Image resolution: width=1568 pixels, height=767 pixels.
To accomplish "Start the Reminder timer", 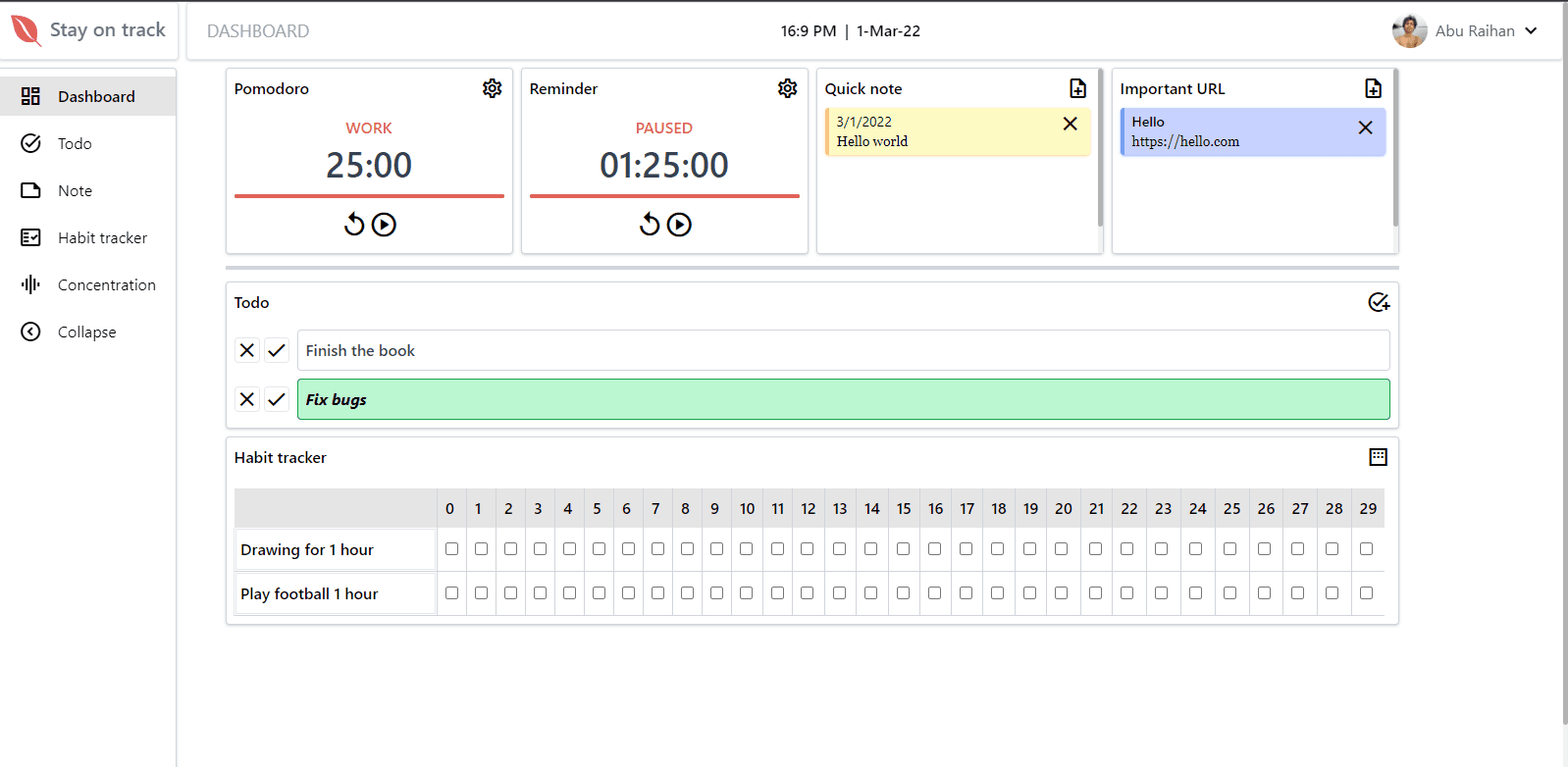I will [679, 225].
